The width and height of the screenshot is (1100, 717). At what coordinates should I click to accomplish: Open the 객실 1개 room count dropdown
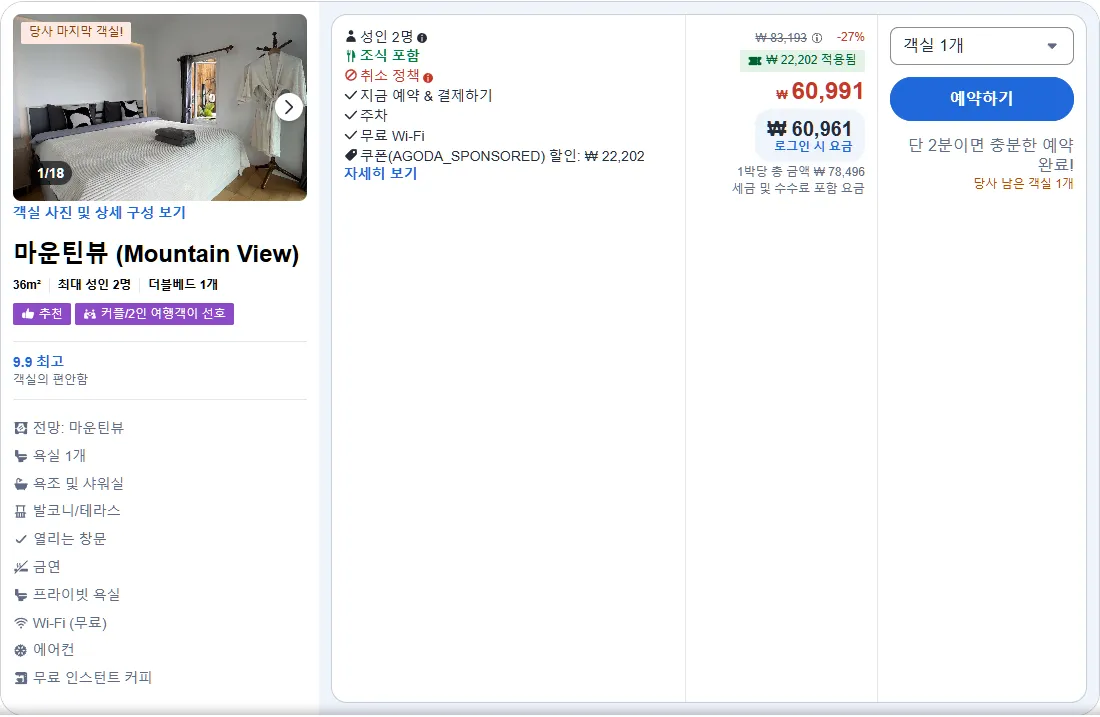pos(981,46)
